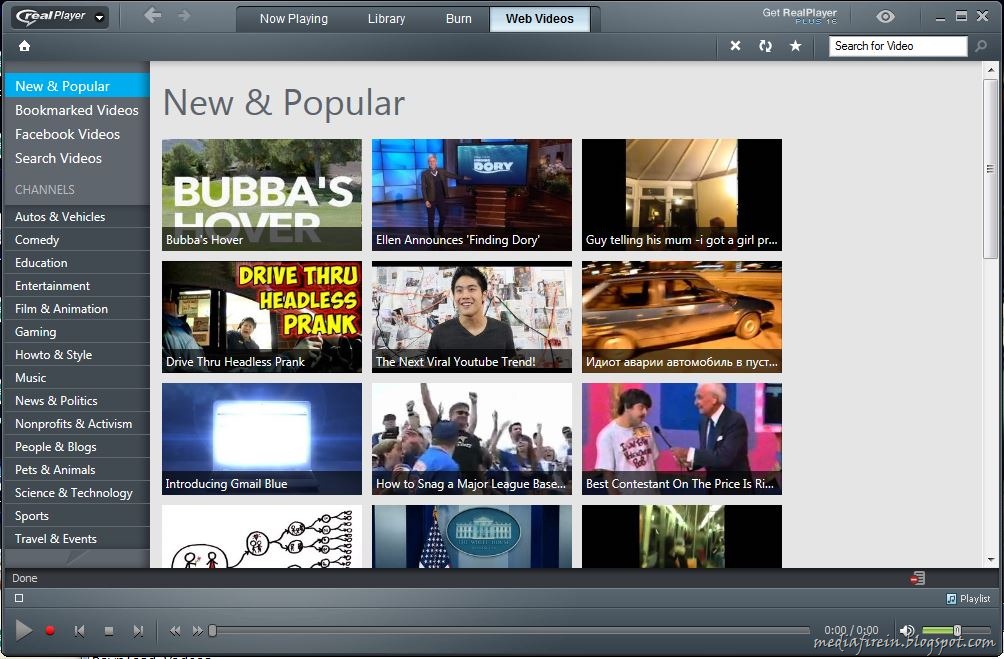Click the home icon below the RealPlayer logo
Image resolution: width=1004 pixels, height=659 pixels.
23,45
